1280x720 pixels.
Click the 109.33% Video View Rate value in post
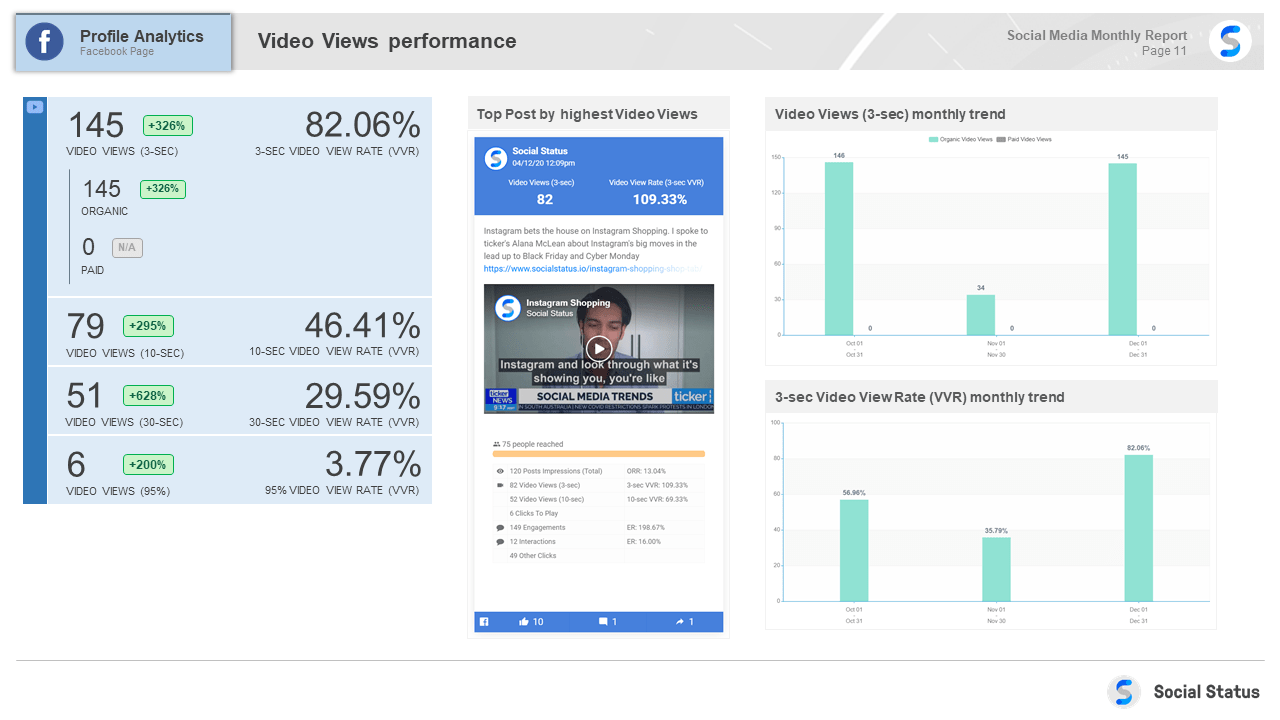coord(660,199)
